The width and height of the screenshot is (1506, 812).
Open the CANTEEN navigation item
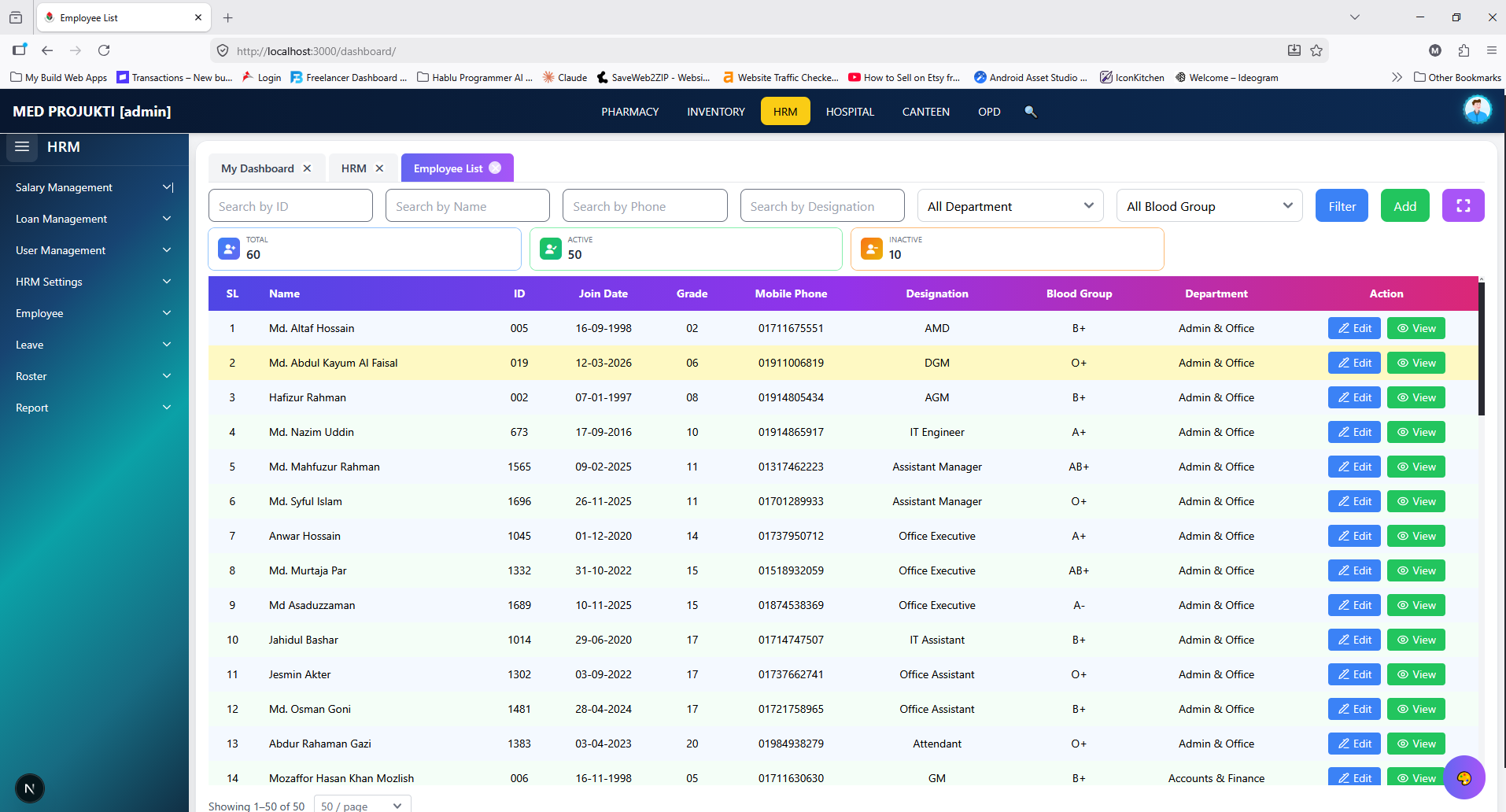pyautogui.click(x=925, y=112)
